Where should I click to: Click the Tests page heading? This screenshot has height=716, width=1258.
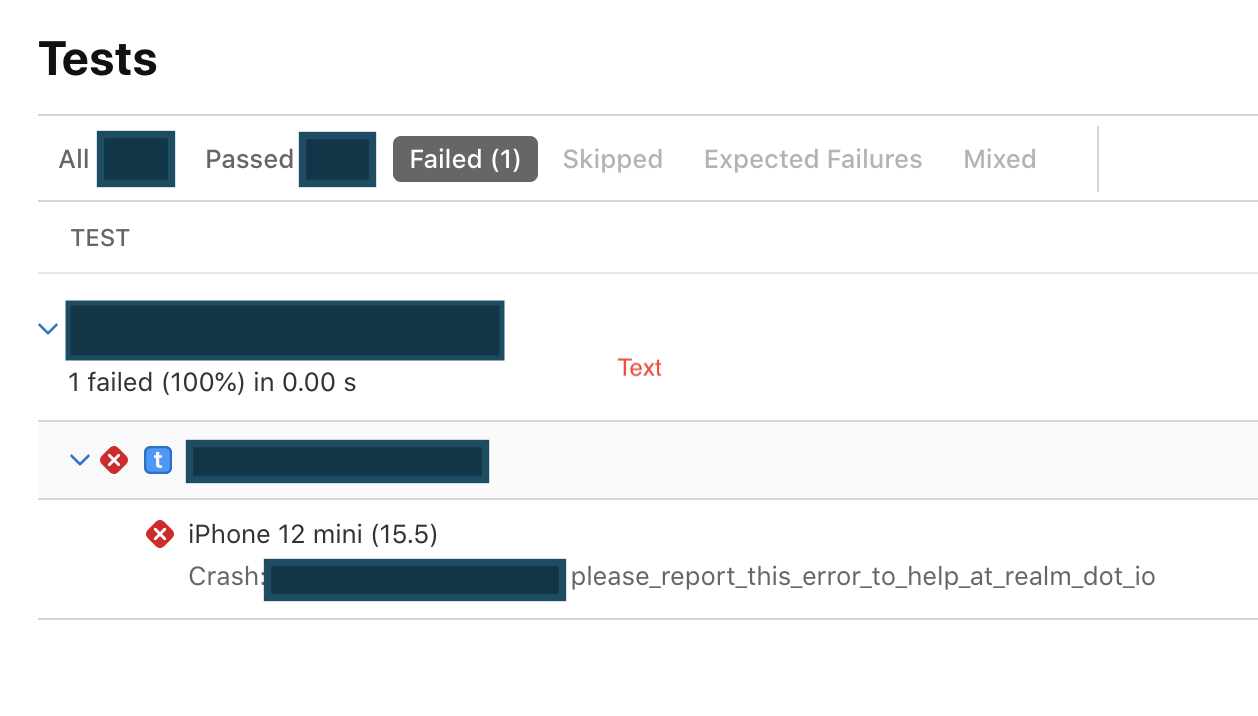coord(98,59)
